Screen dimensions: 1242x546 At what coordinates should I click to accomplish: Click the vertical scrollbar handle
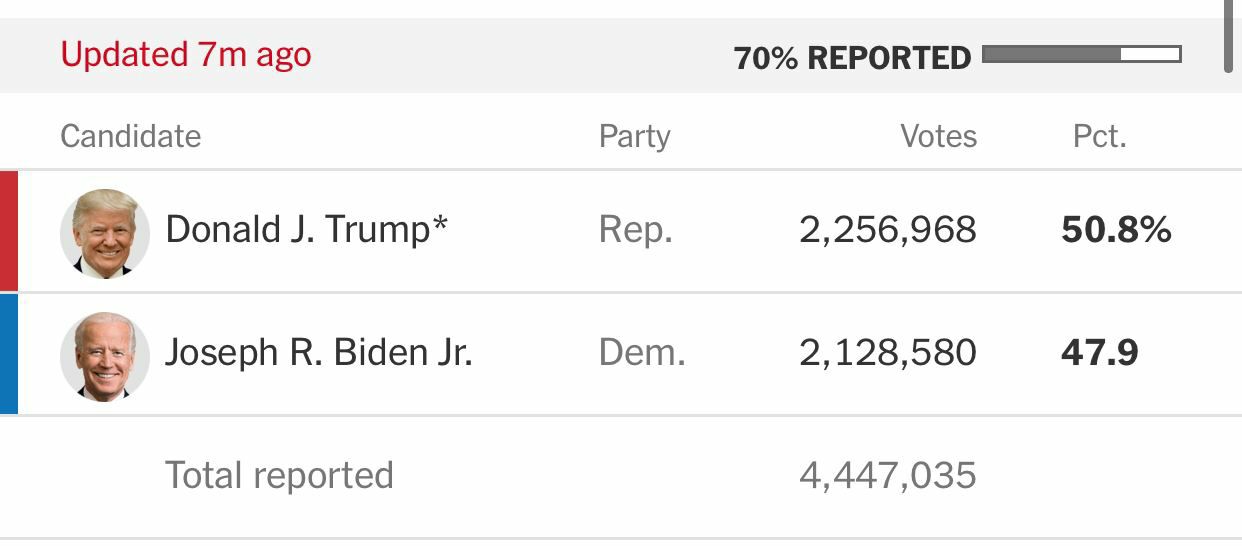1229,36
